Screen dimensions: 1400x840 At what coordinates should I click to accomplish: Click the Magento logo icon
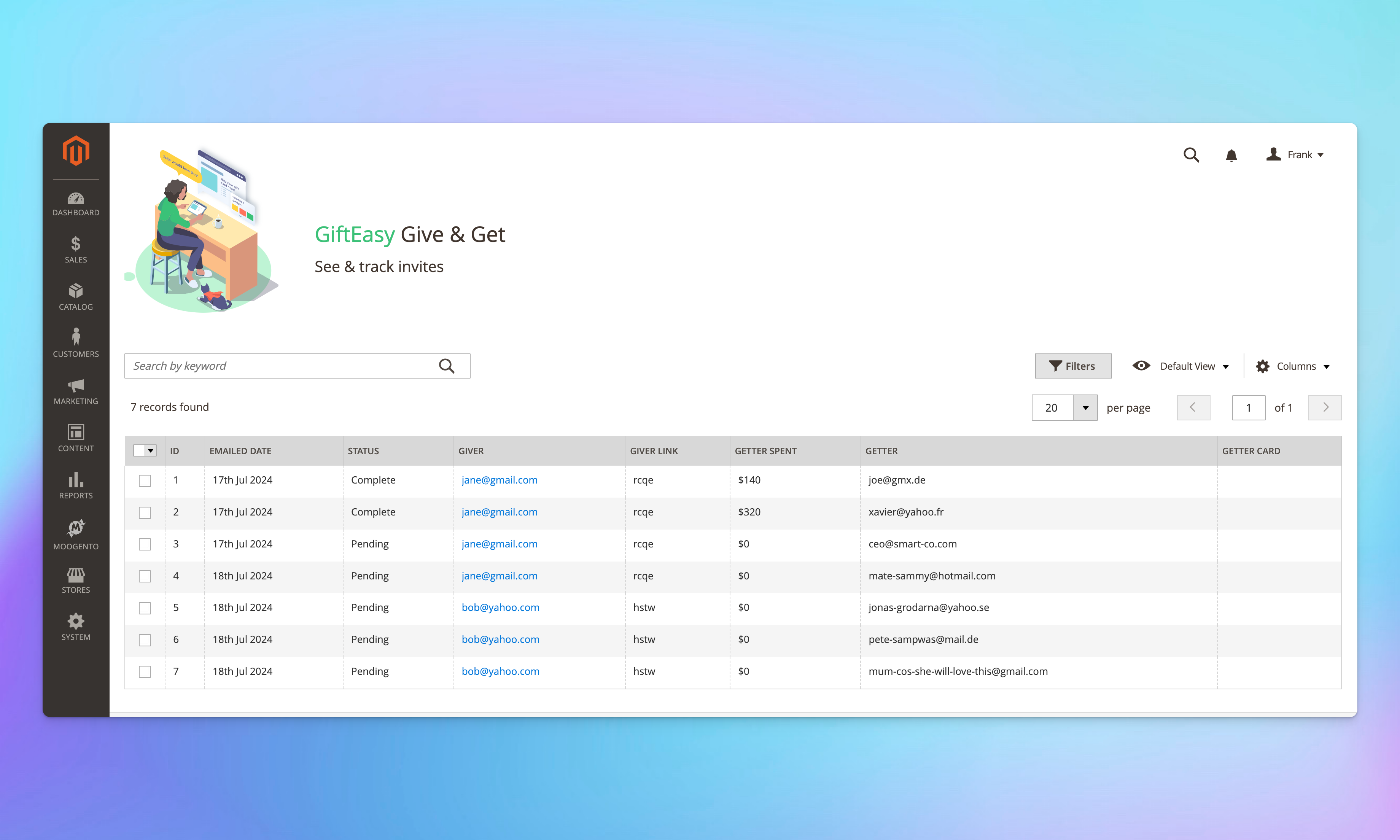click(76, 151)
